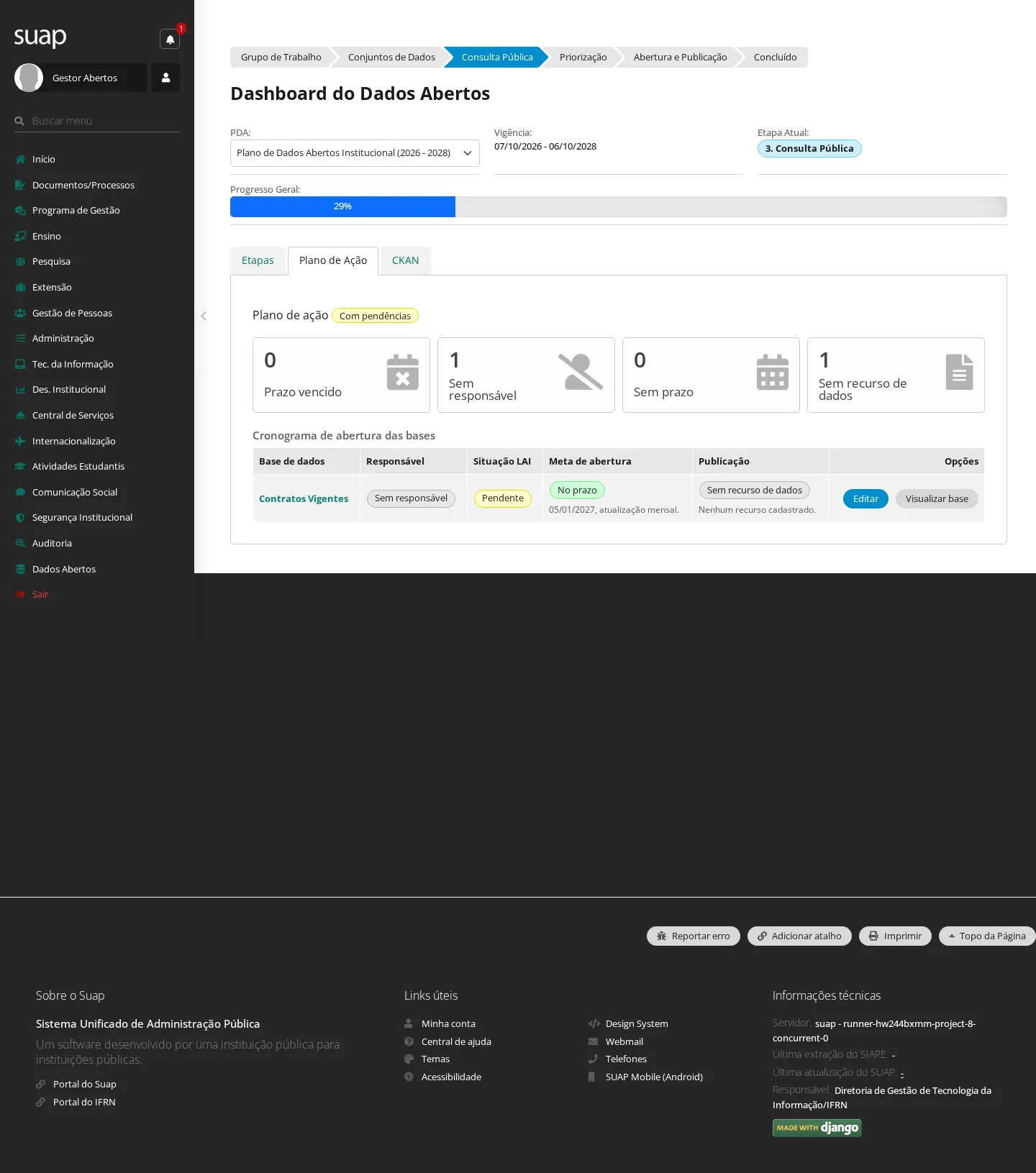Click the Comunicação Social chat icon
Viewport: 1036px width, 1173px height.
(20, 493)
